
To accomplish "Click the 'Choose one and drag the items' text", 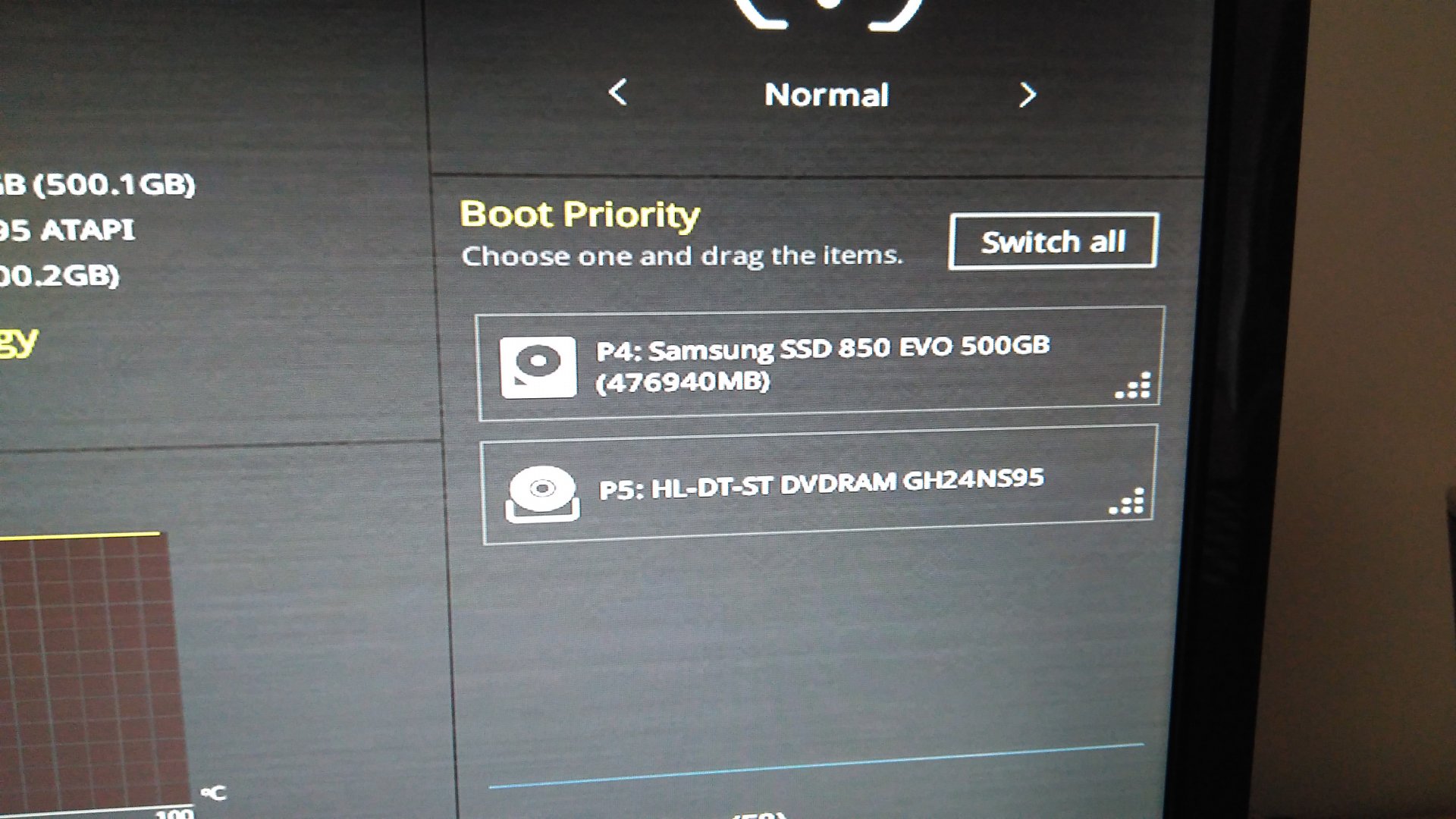I will point(682,256).
